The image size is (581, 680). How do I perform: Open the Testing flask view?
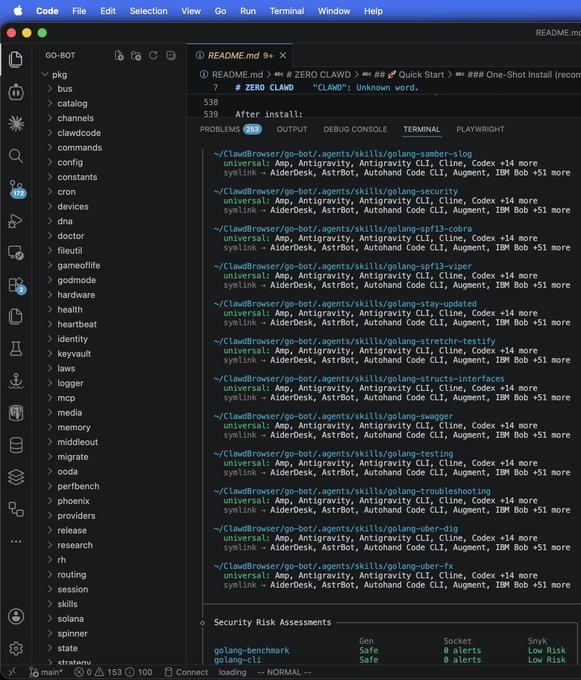(x=16, y=348)
